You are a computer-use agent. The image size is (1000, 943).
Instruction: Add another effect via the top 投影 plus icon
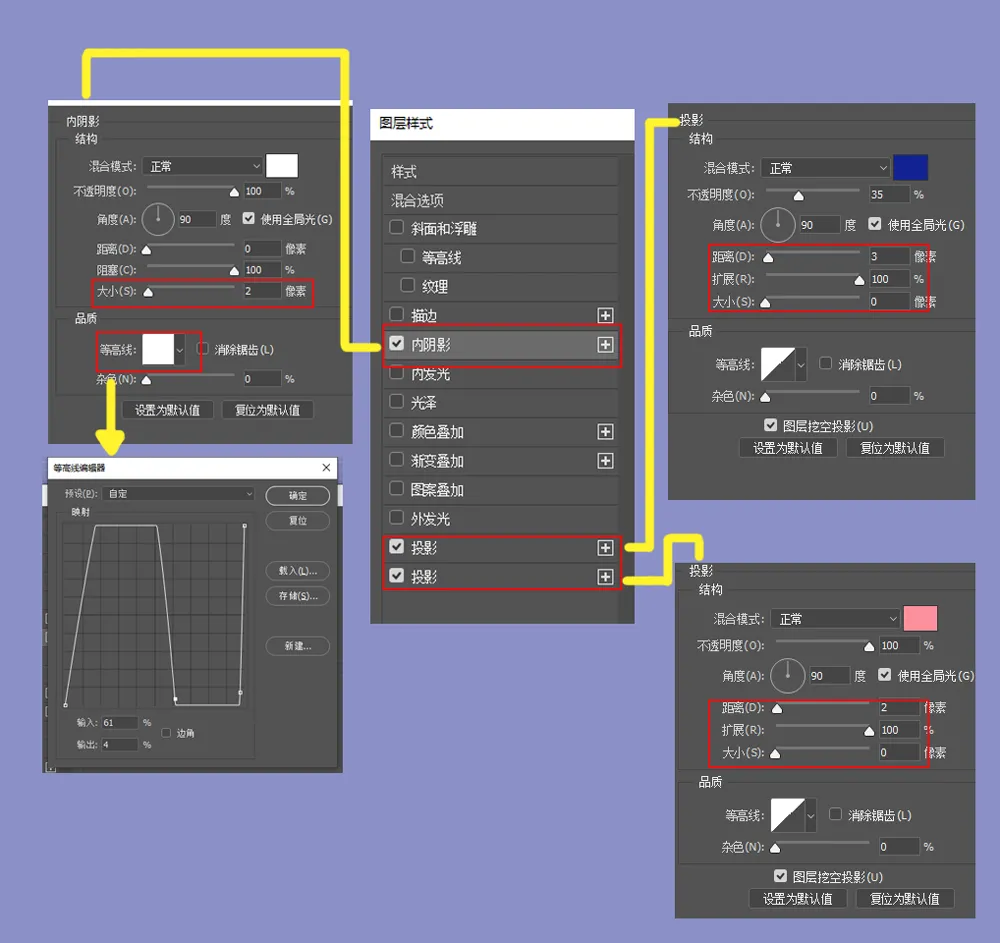(605, 548)
